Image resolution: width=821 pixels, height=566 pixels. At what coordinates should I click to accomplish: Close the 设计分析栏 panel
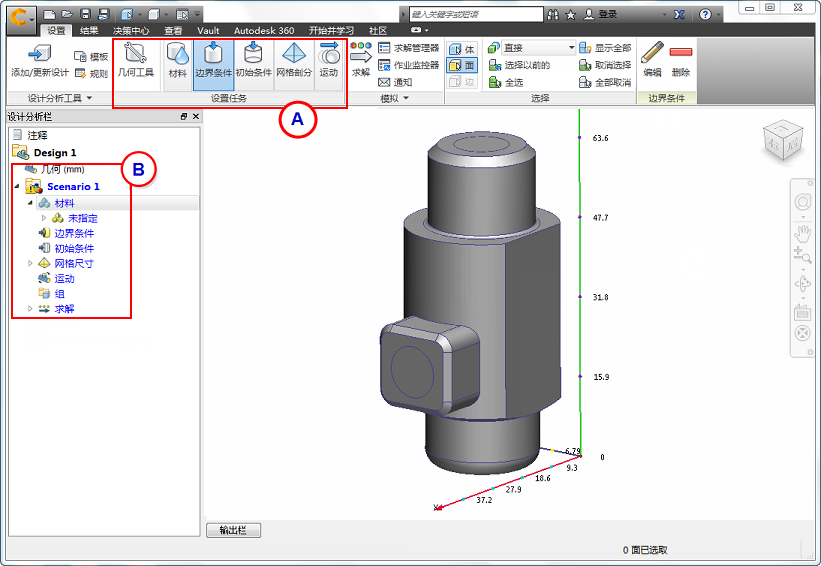point(196,116)
